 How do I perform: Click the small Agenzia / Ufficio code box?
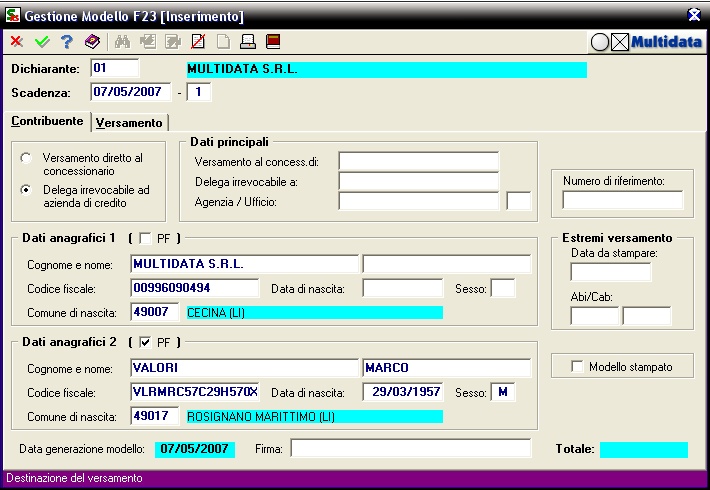(x=518, y=201)
